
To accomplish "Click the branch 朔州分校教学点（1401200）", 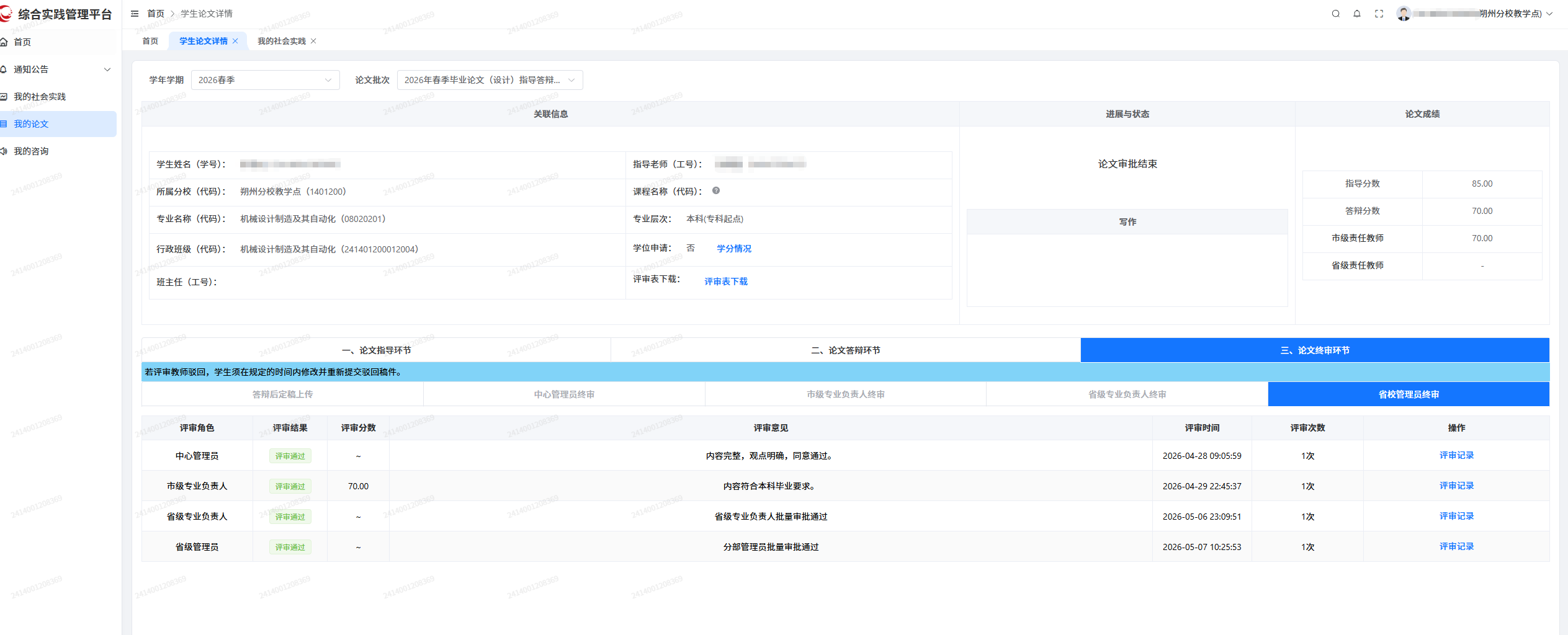I will pos(293,192).
